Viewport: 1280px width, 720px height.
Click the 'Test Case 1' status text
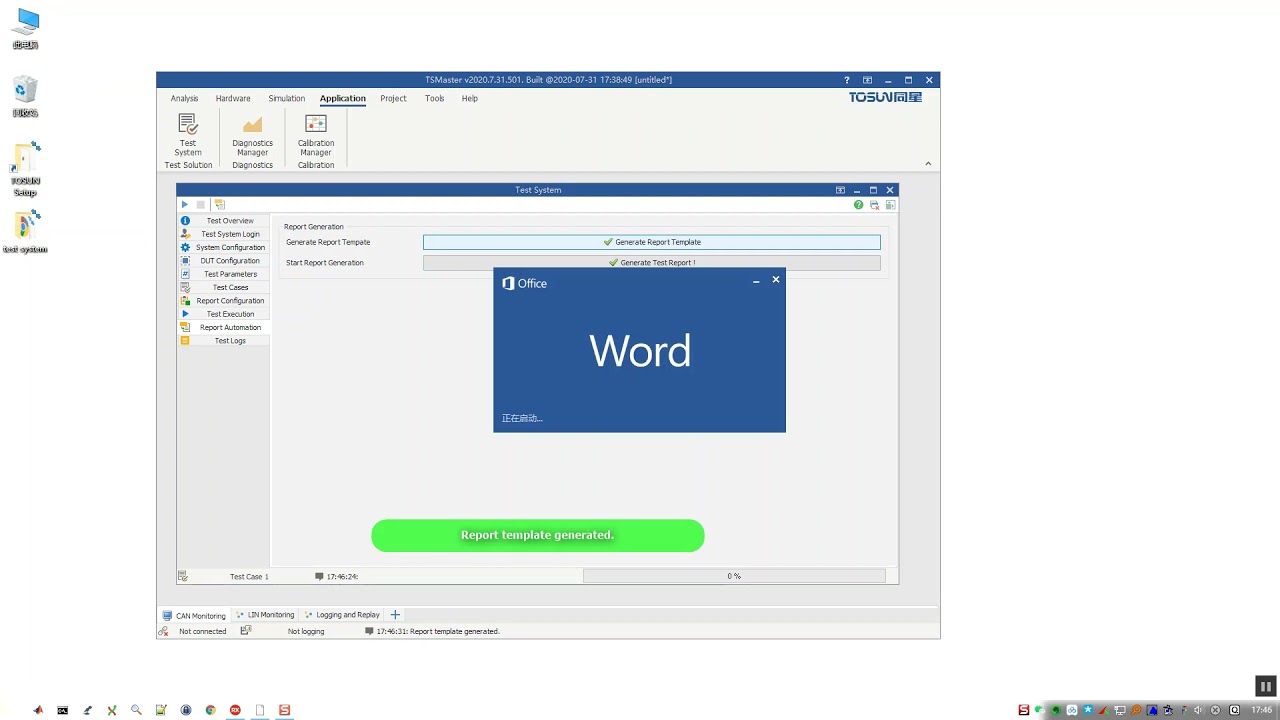pyautogui.click(x=249, y=576)
